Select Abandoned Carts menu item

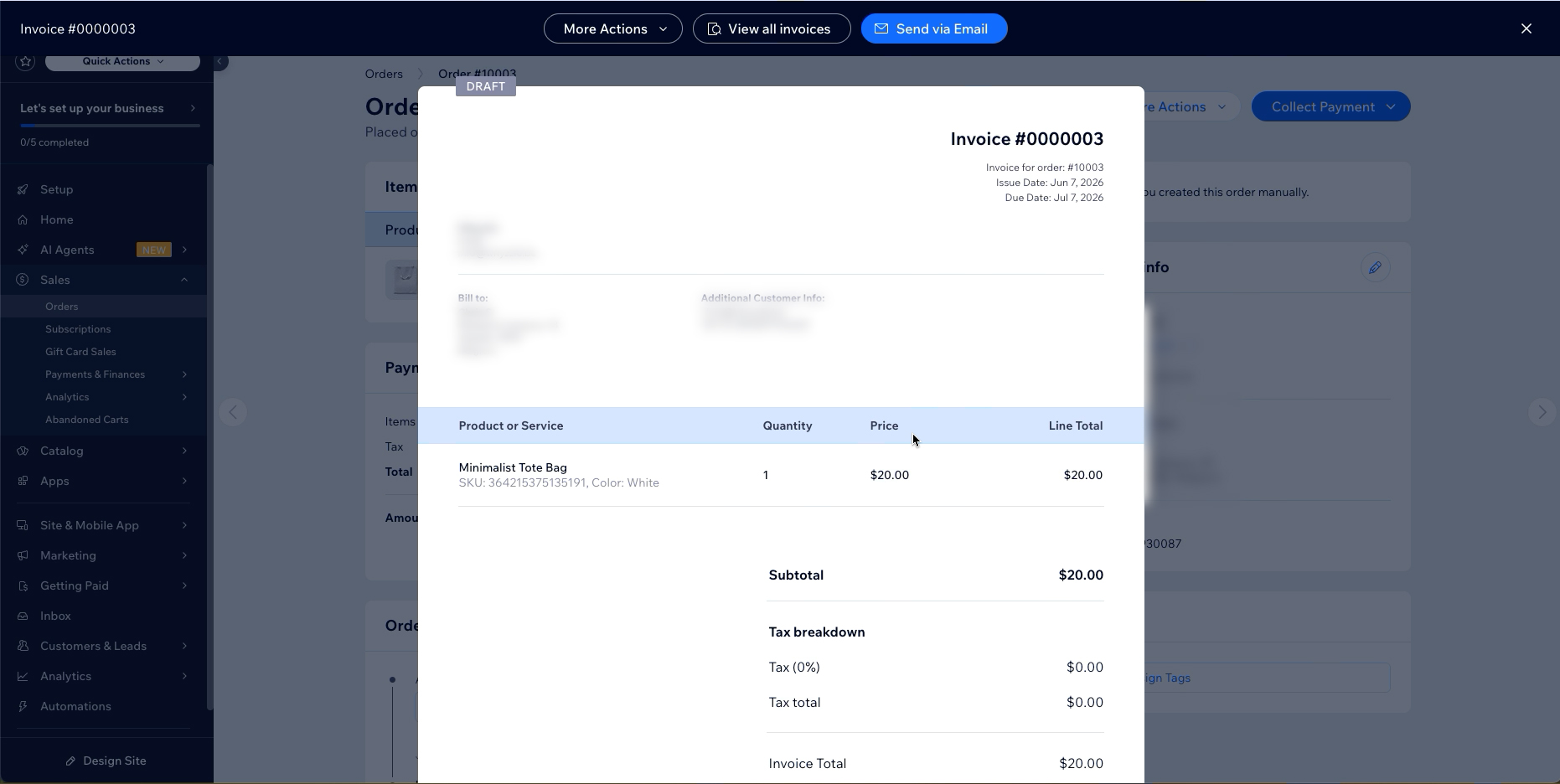point(87,420)
